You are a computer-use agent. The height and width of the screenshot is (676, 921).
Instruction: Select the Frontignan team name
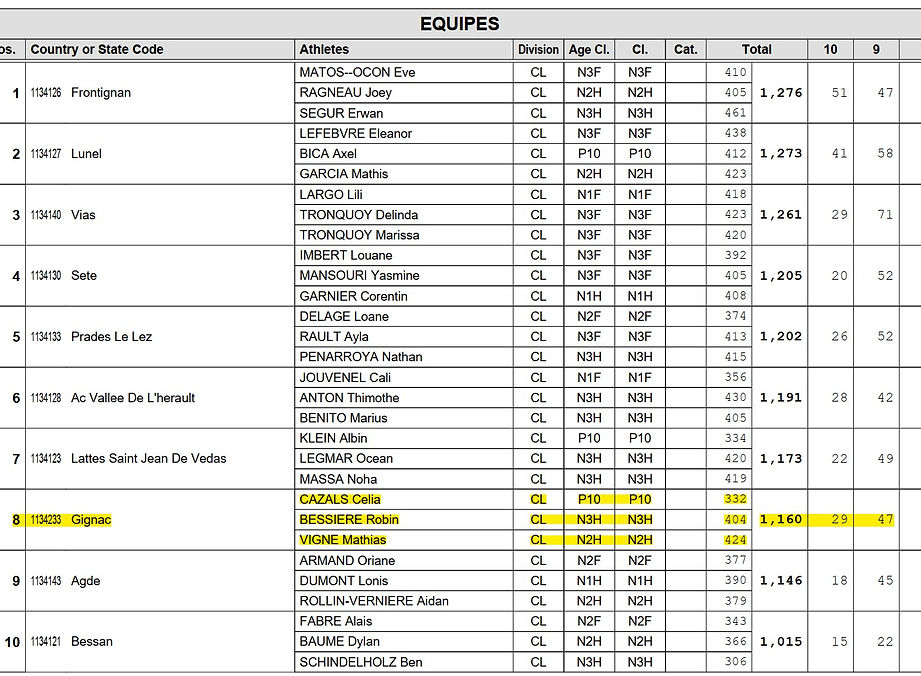coord(101,93)
